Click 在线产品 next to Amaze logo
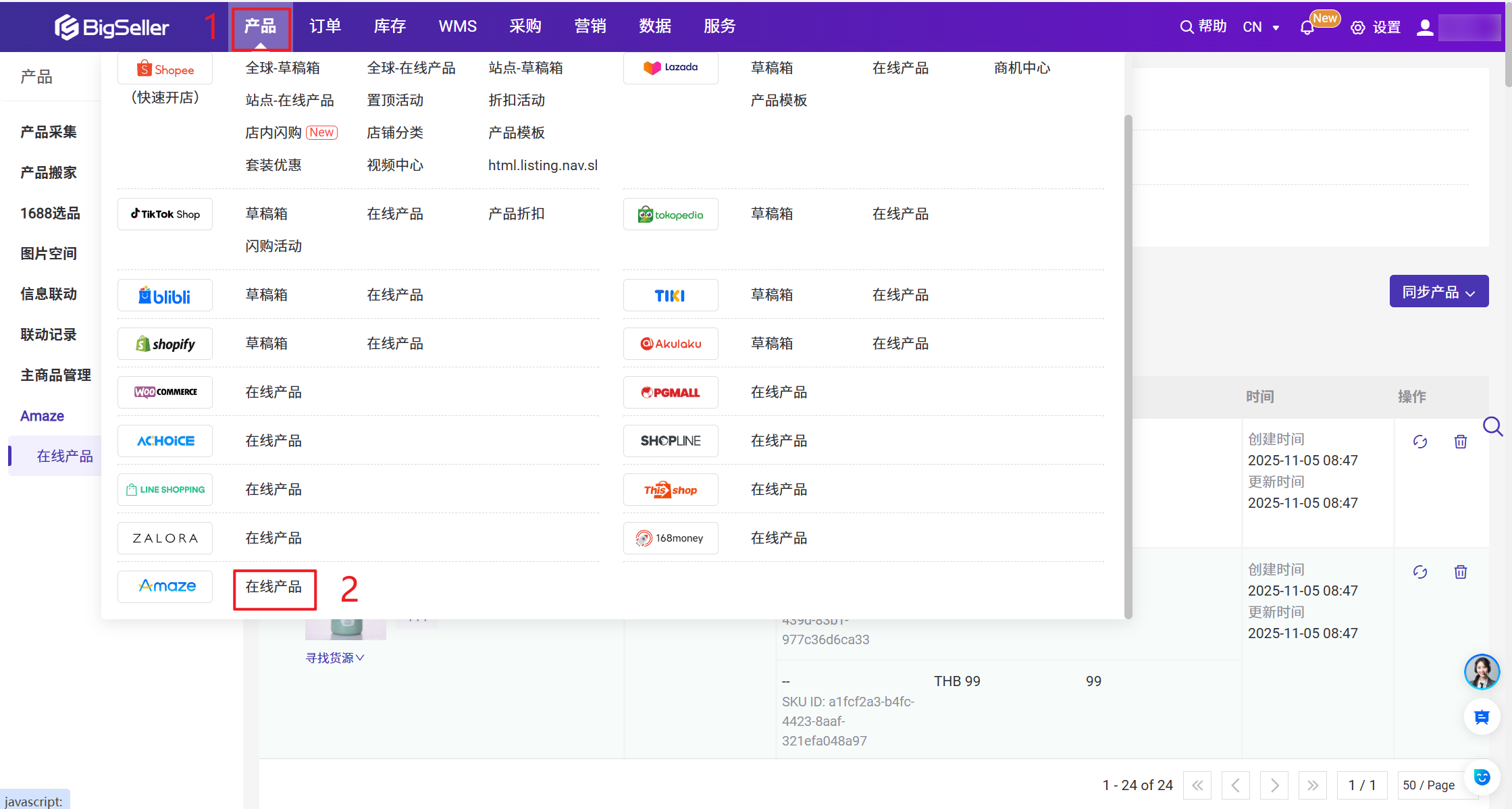Viewport: 1512px width, 809px height. coord(273,587)
